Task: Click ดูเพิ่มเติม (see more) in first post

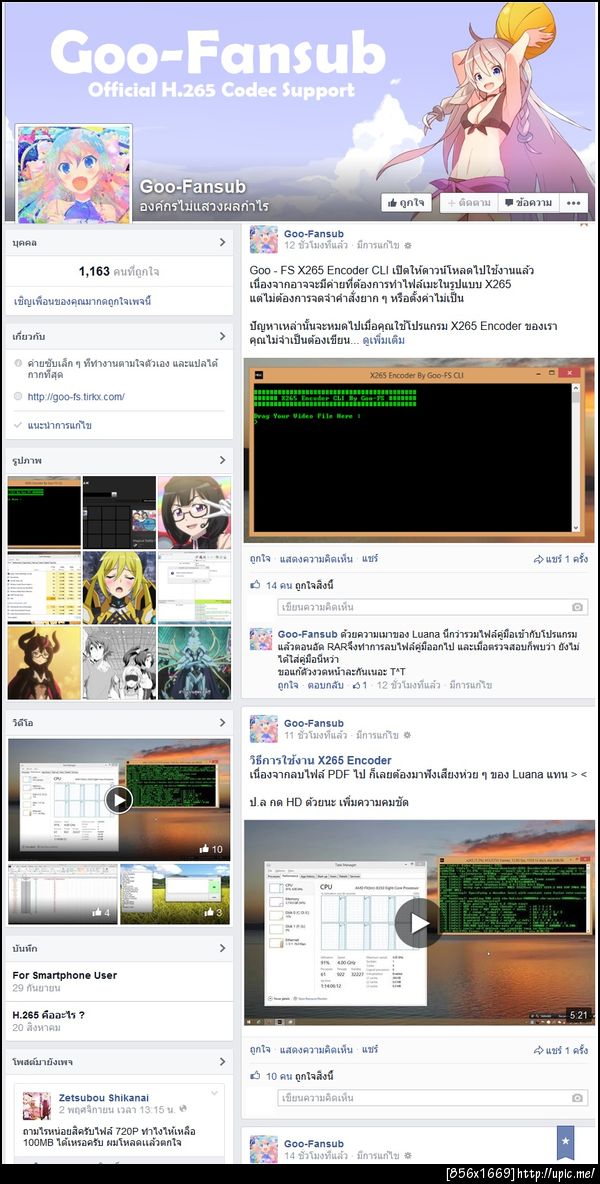Action: (x=383, y=341)
